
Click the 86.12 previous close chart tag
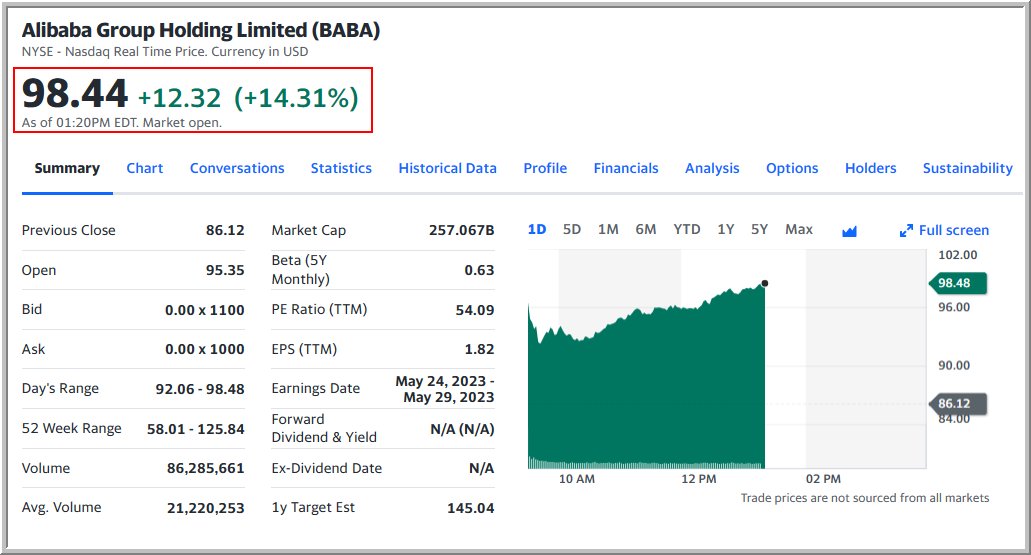[x=957, y=403]
